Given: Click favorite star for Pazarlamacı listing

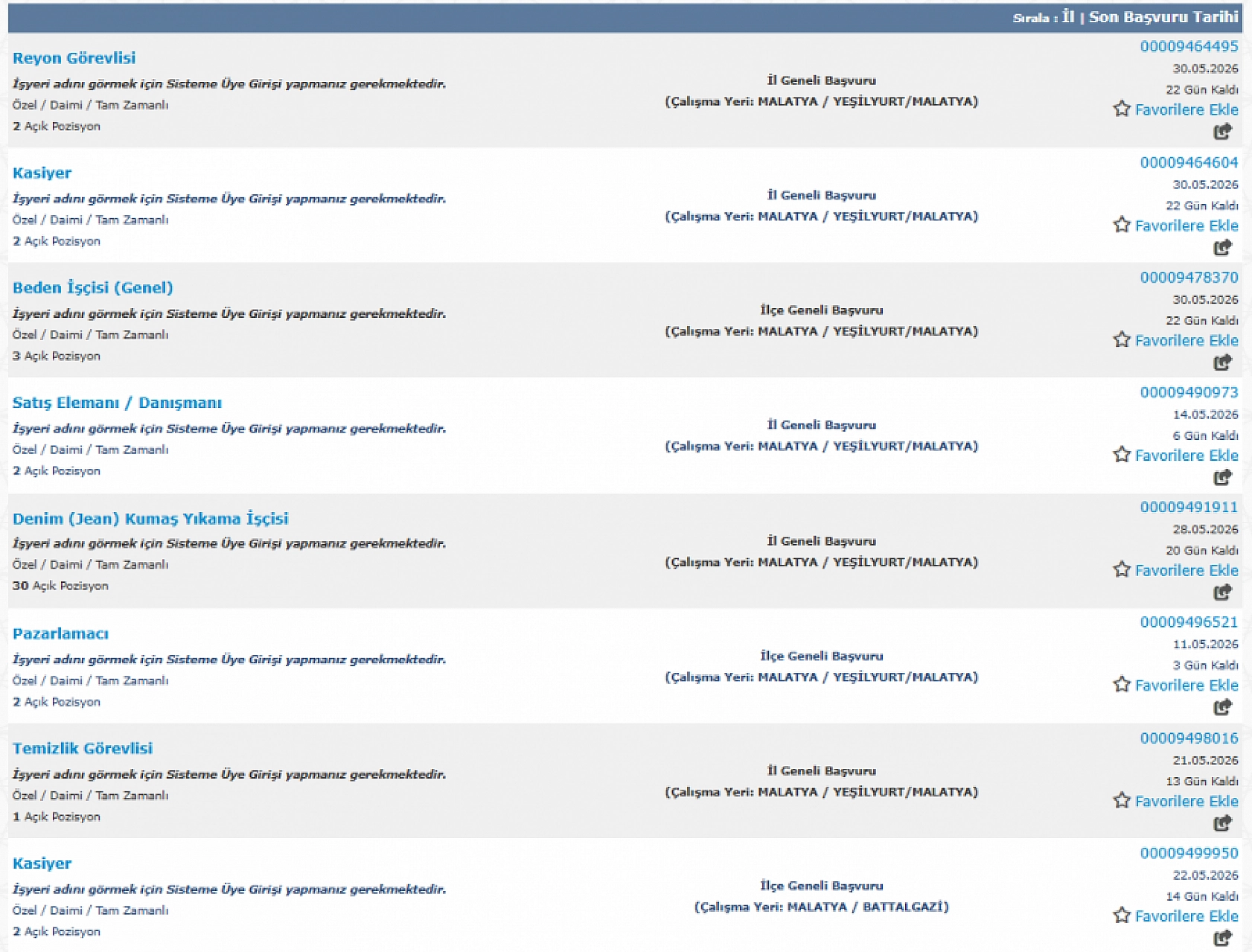Looking at the screenshot, I should point(1122,684).
